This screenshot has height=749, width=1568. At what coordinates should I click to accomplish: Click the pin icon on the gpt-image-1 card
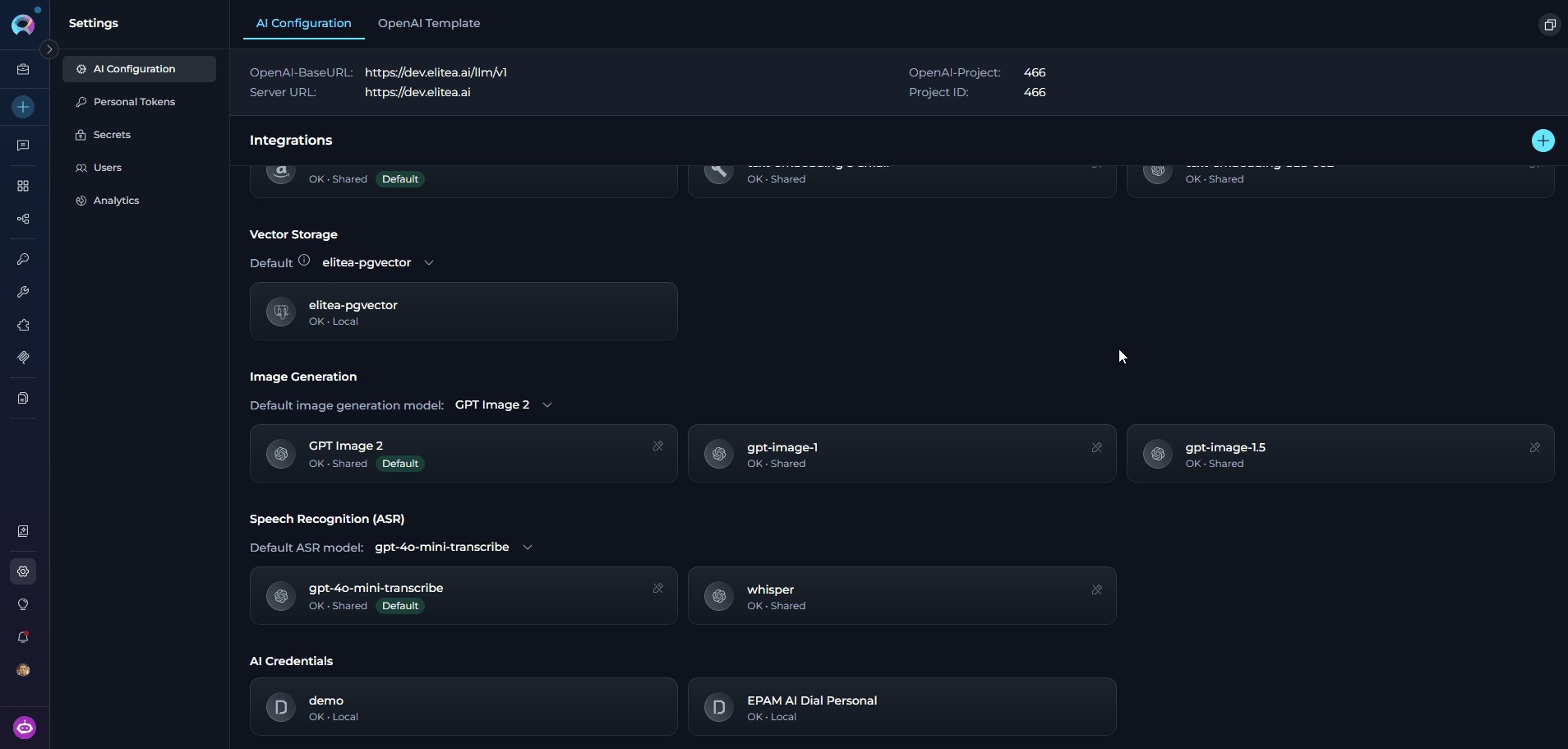point(1096,447)
